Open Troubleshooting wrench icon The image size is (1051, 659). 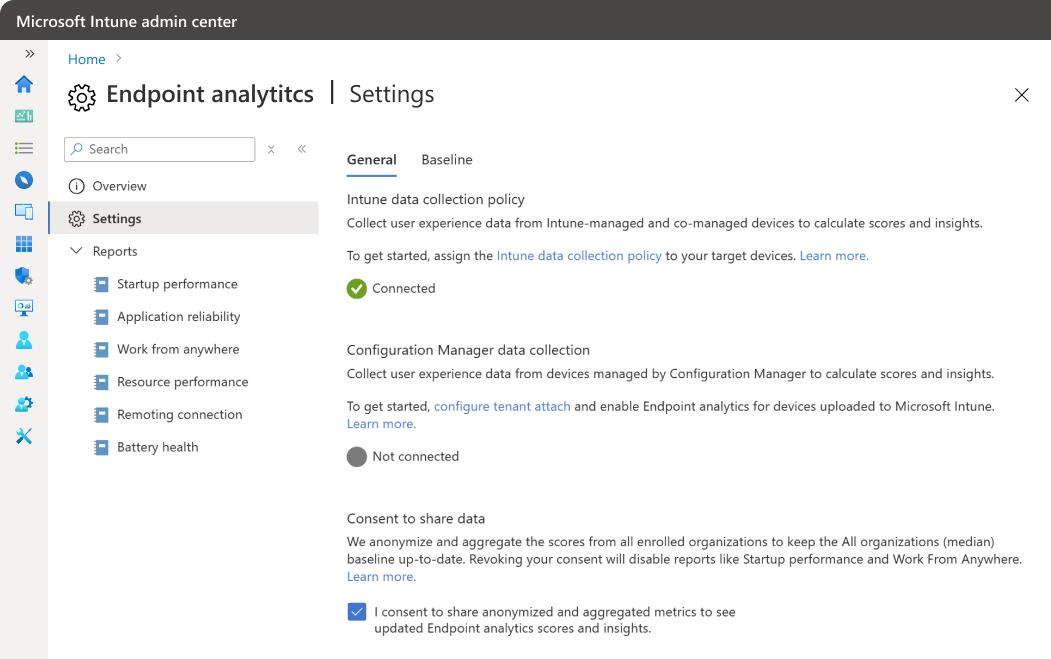coord(24,436)
